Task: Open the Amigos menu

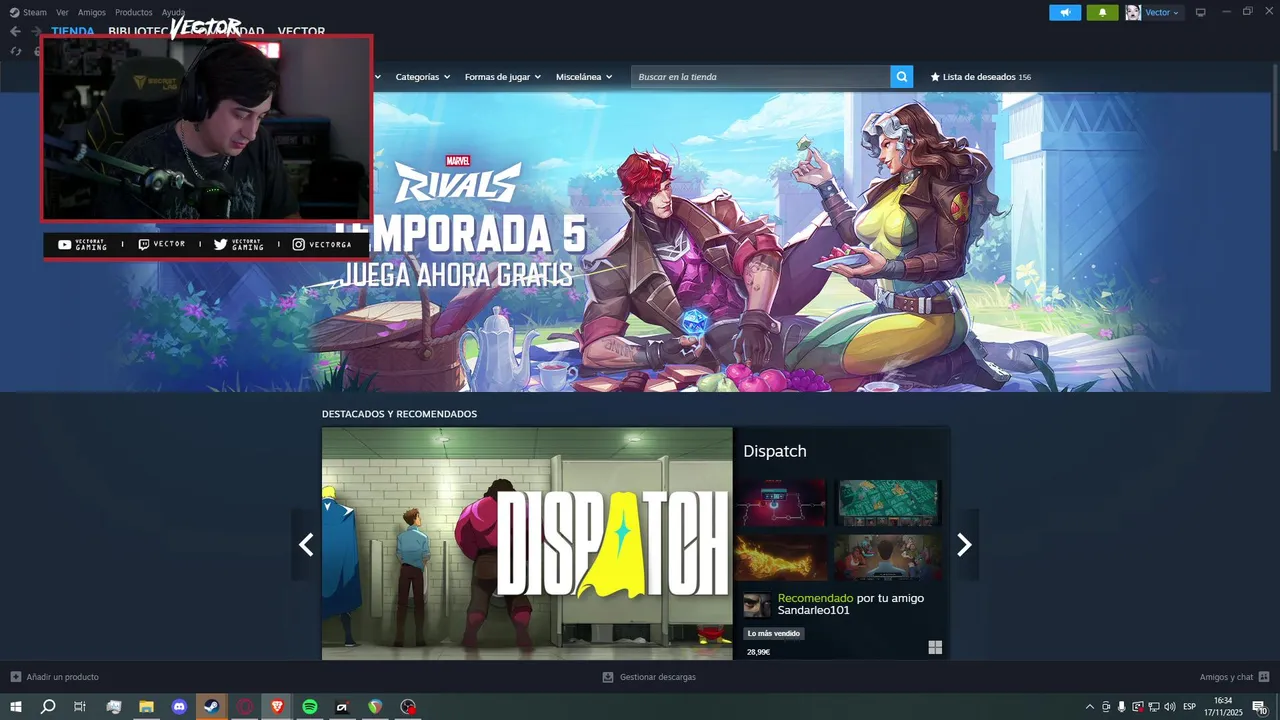Action: tap(92, 13)
